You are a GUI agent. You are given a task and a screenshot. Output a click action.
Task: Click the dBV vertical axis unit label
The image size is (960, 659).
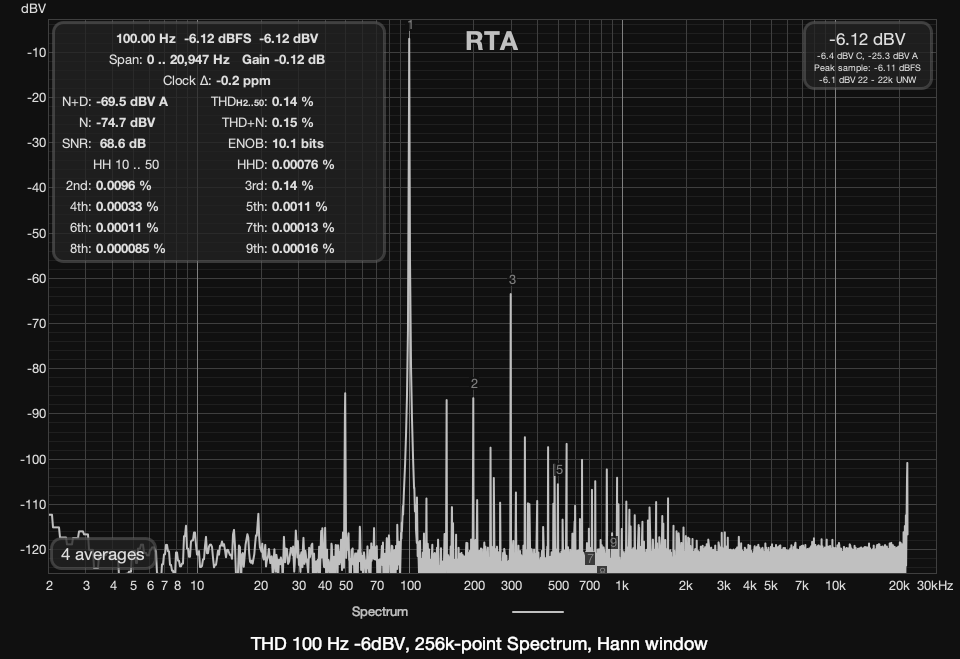pyautogui.click(x=21, y=7)
